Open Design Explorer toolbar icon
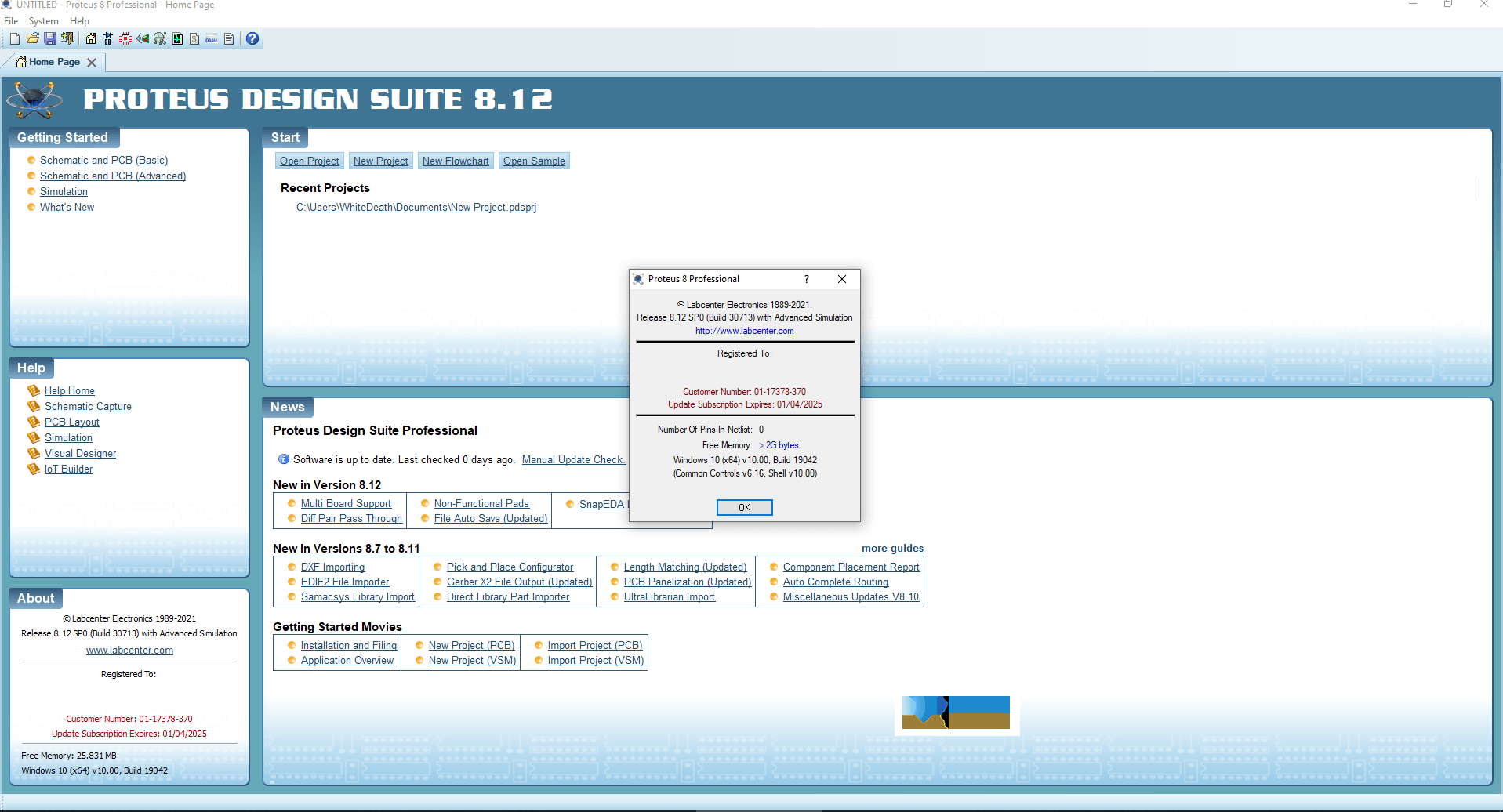This screenshot has width=1503, height=812. pos(177,38)
